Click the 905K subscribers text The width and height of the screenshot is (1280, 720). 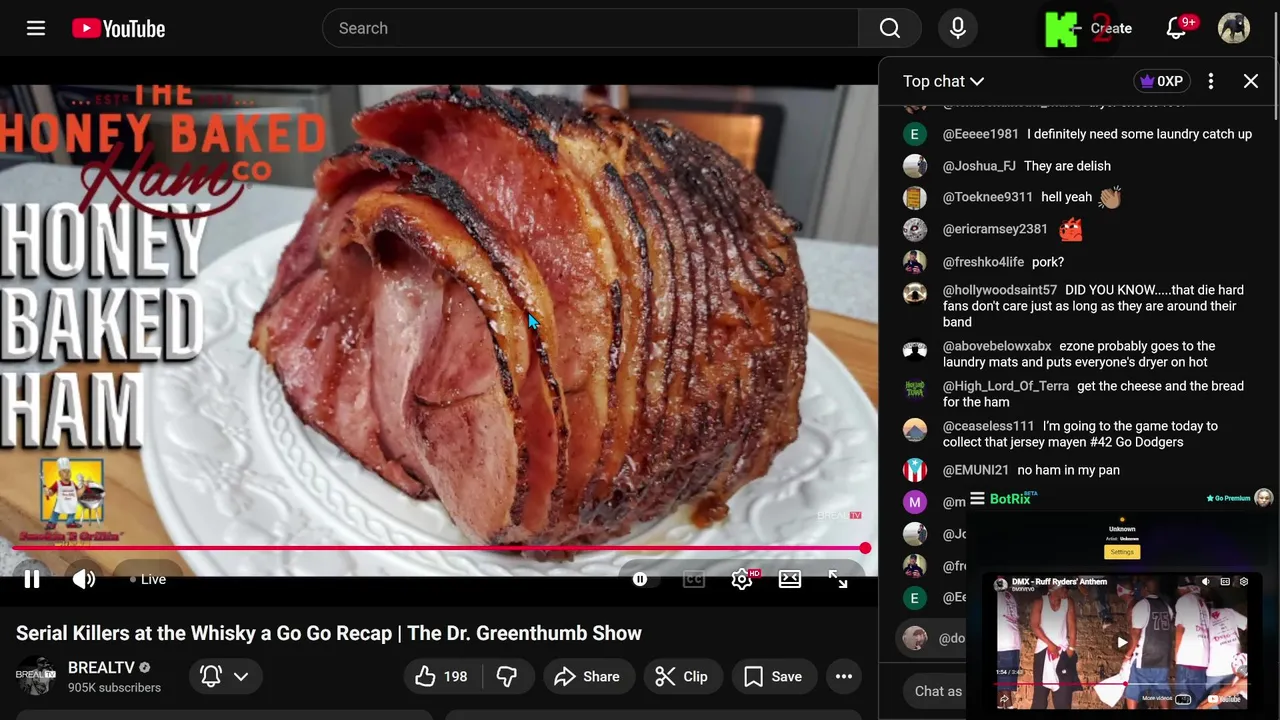click(114, 688)
